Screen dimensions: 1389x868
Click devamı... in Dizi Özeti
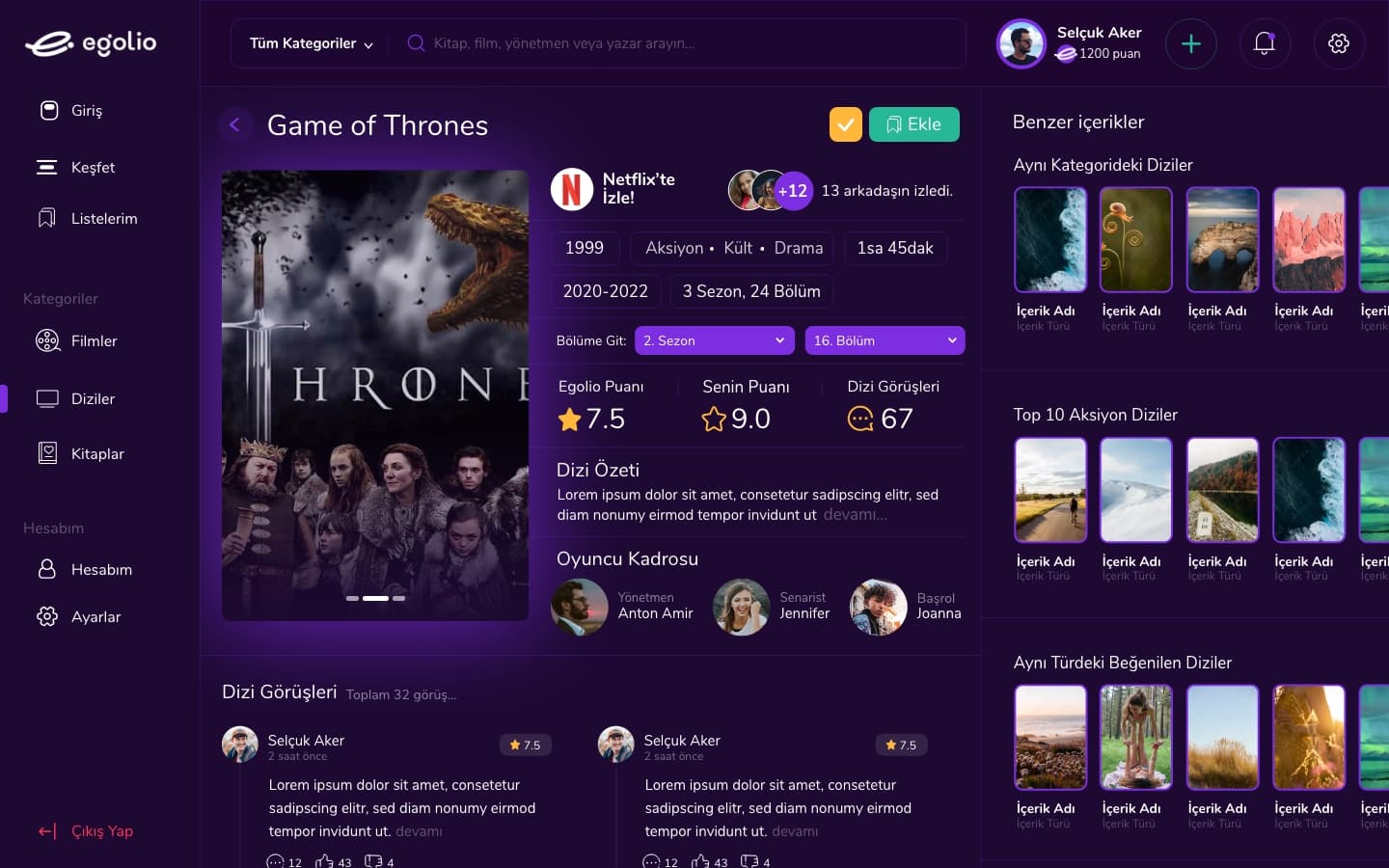[855, 515]
